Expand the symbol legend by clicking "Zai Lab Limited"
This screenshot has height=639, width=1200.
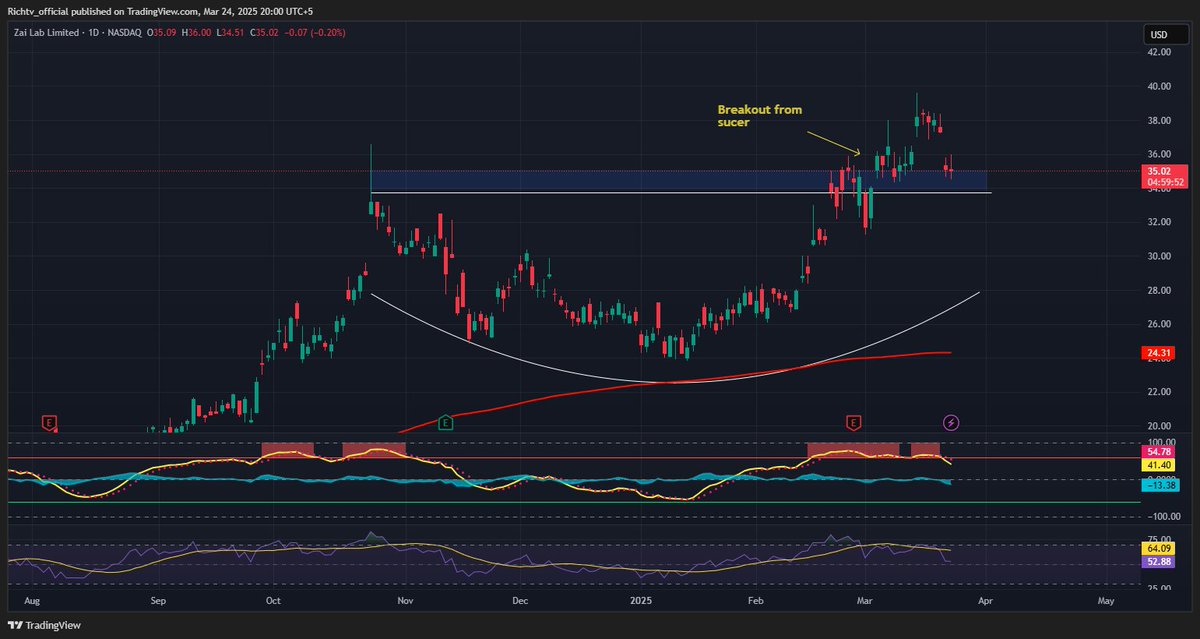(x=48, y=31)
